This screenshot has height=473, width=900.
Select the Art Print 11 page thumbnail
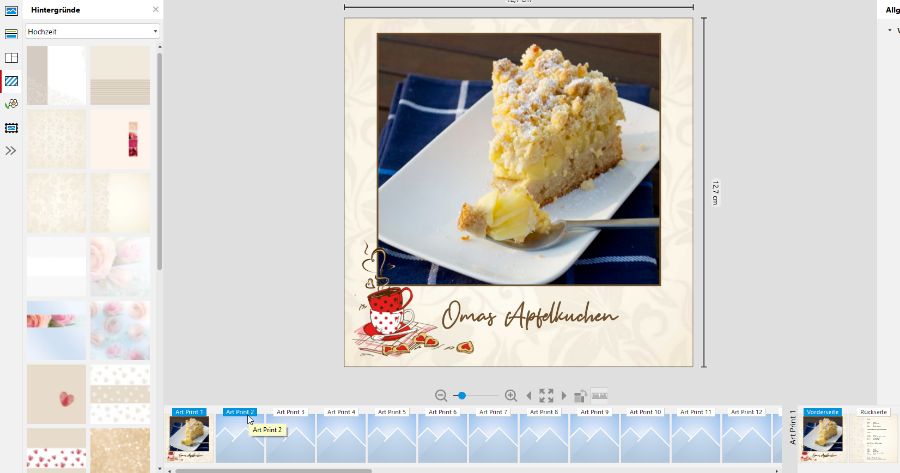click(696, 439)
